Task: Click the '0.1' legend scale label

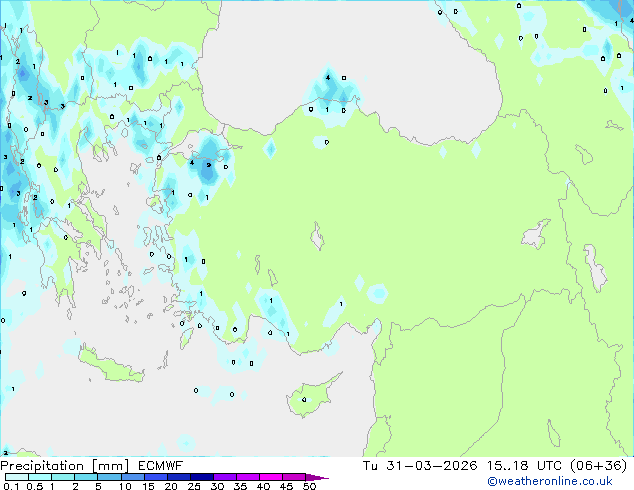Action: click(x=12, y=486)
